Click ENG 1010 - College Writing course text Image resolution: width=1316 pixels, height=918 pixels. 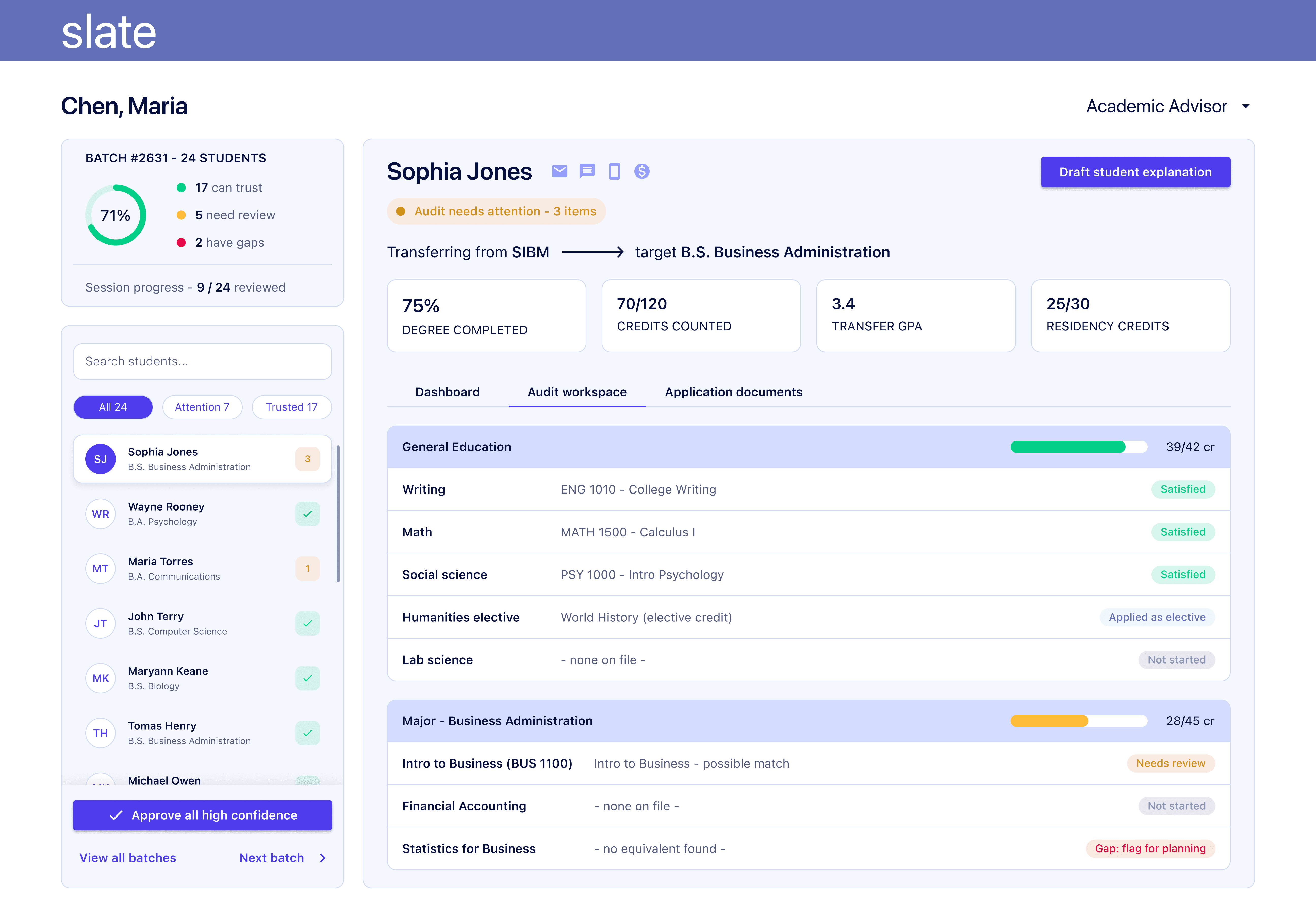pyautogui.click(x=638, y=489)
